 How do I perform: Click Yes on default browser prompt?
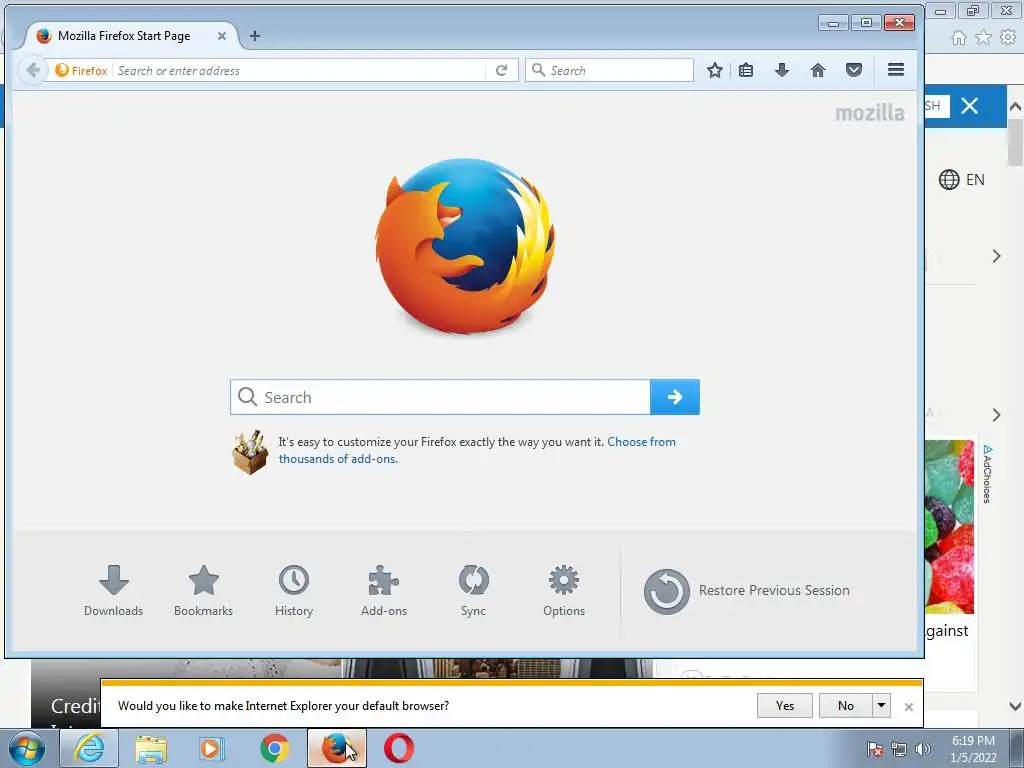tap(784, 706)
